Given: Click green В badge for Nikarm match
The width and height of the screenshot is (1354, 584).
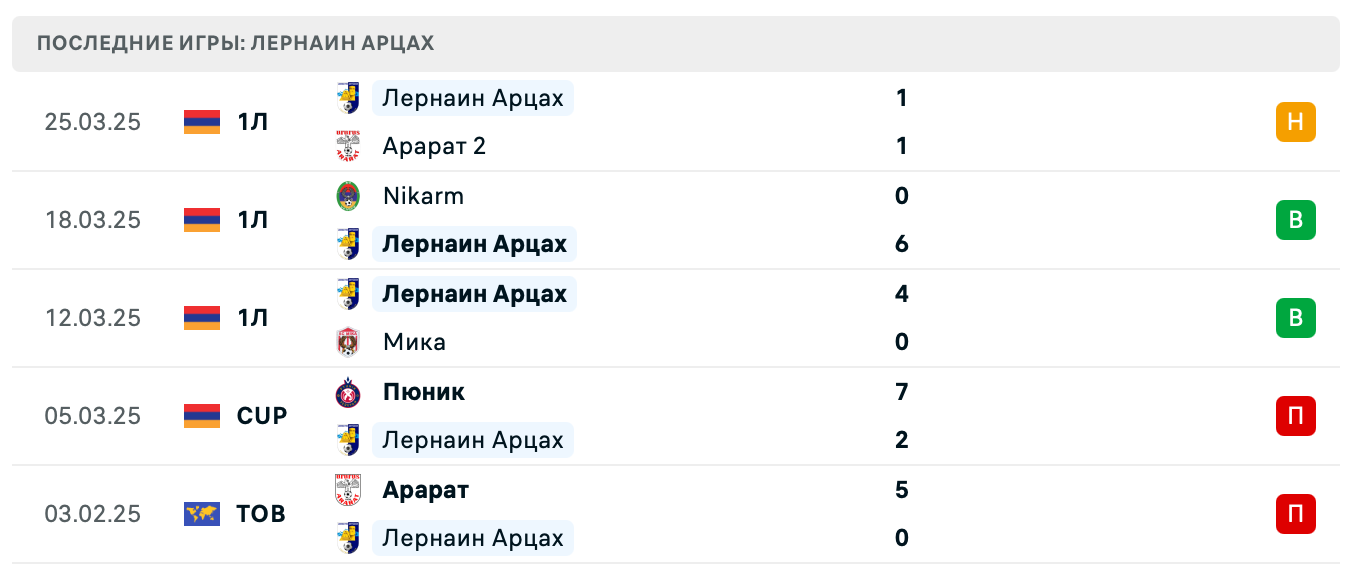Looking at the screenshot, I should pos(1295,220).
